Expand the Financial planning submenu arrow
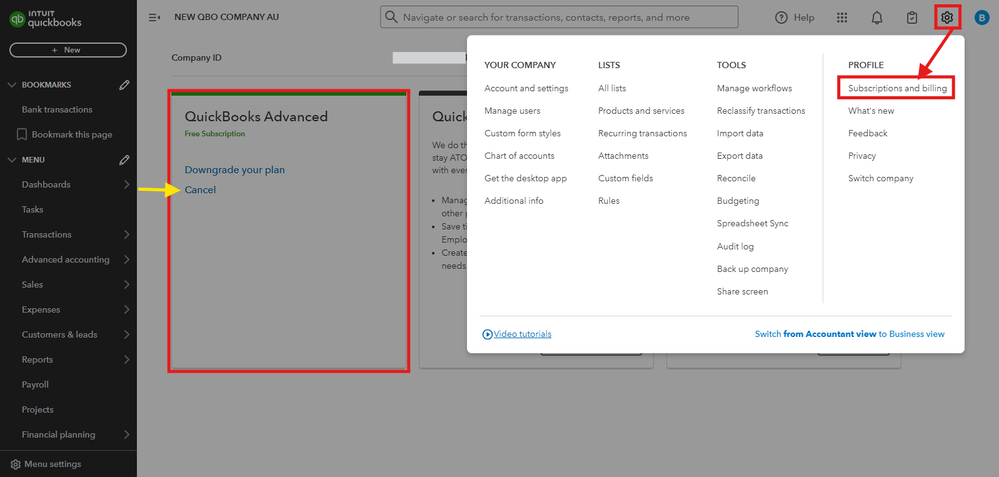This screenshot has height=477, width=999. click(x=126, y=435)
